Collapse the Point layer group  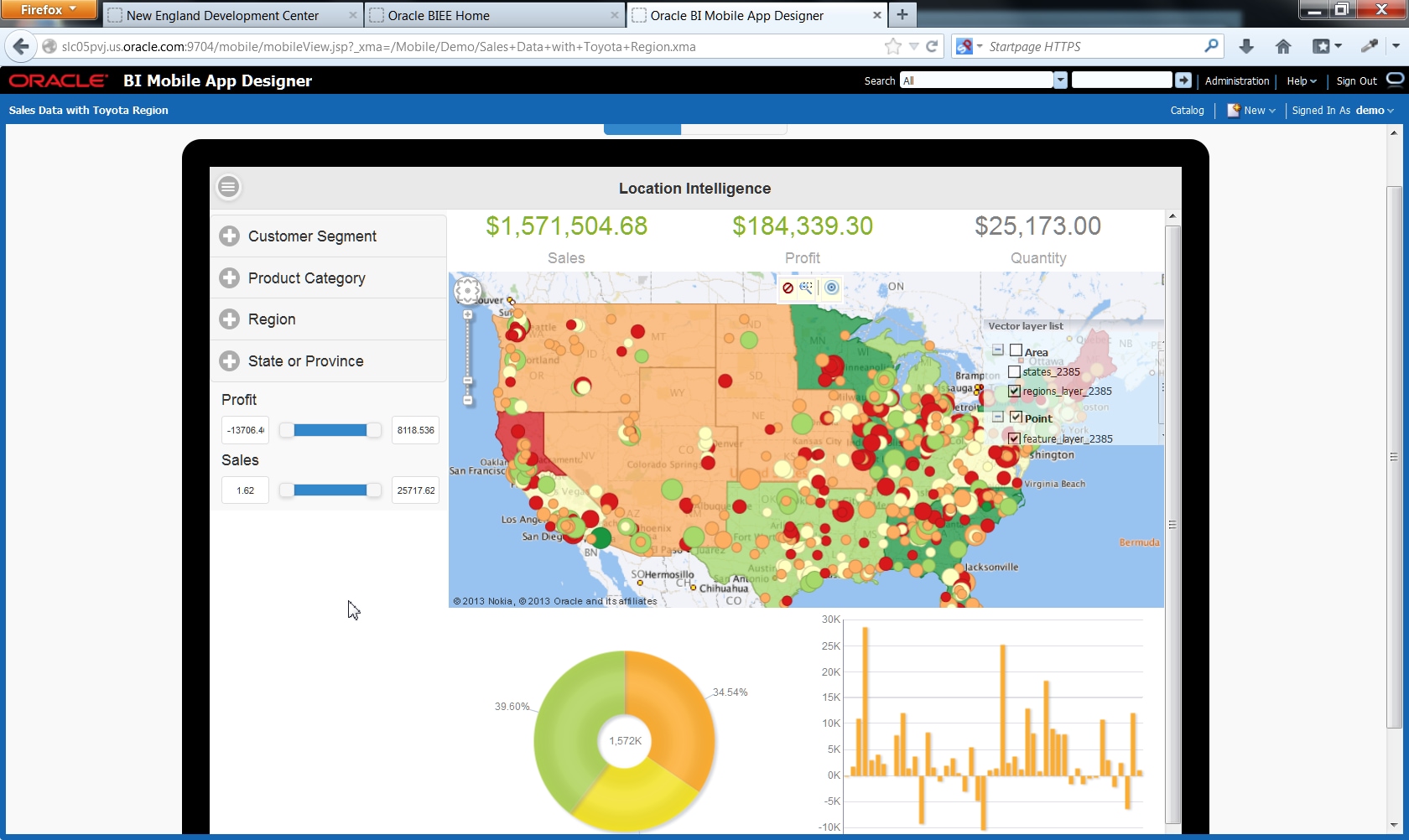pos(998,417)
